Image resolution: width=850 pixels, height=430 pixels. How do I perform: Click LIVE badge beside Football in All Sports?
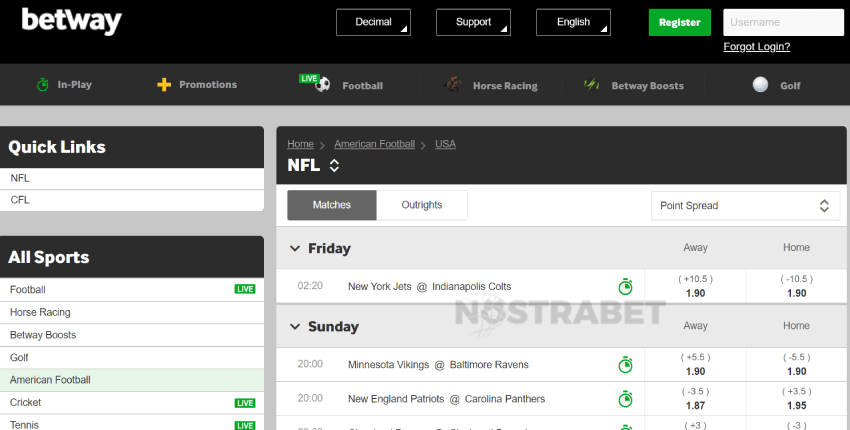coord(245,289)
